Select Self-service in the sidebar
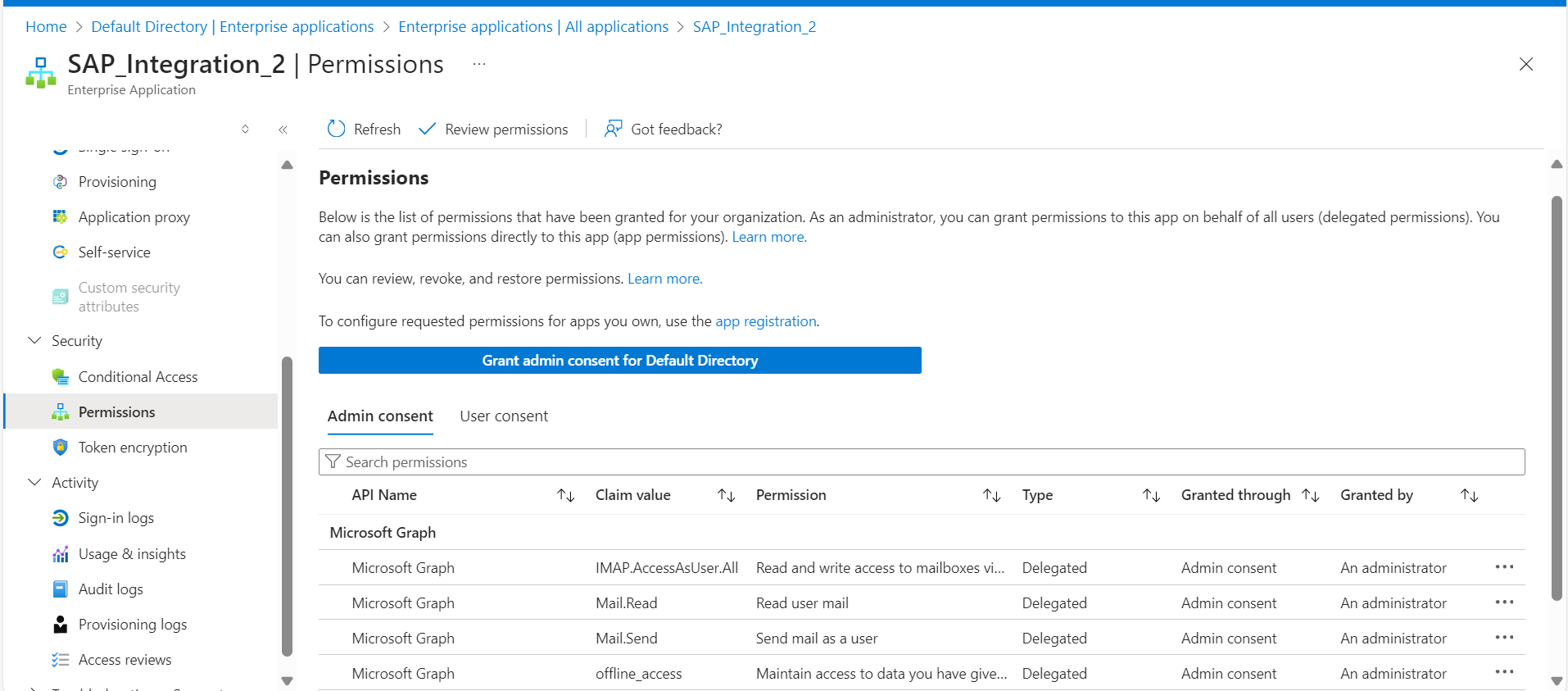This screenshot has width=1568, height=691. tap(115, 252)
